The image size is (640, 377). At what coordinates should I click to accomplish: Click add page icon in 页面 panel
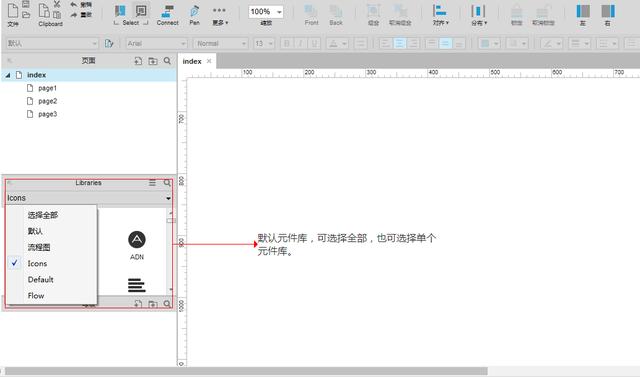click(x=138, y=61)
